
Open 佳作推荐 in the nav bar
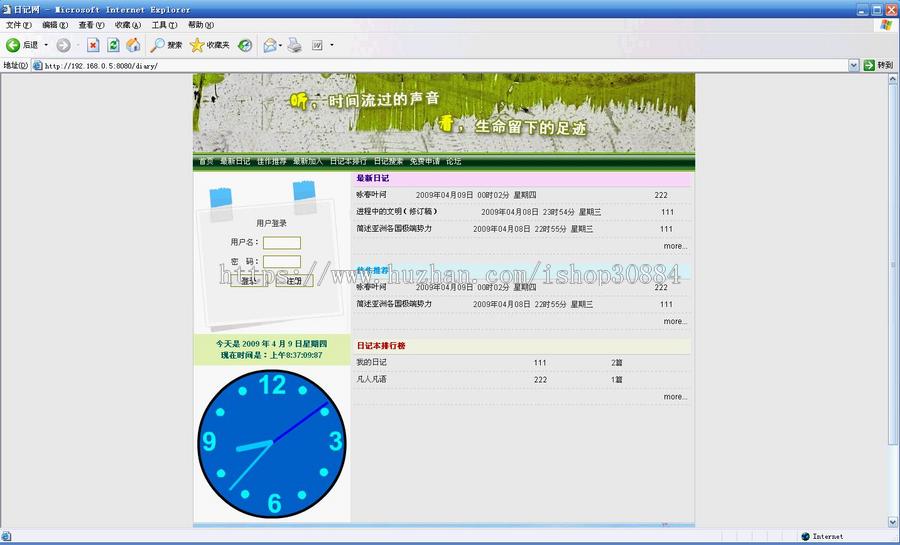click(271, 161)
